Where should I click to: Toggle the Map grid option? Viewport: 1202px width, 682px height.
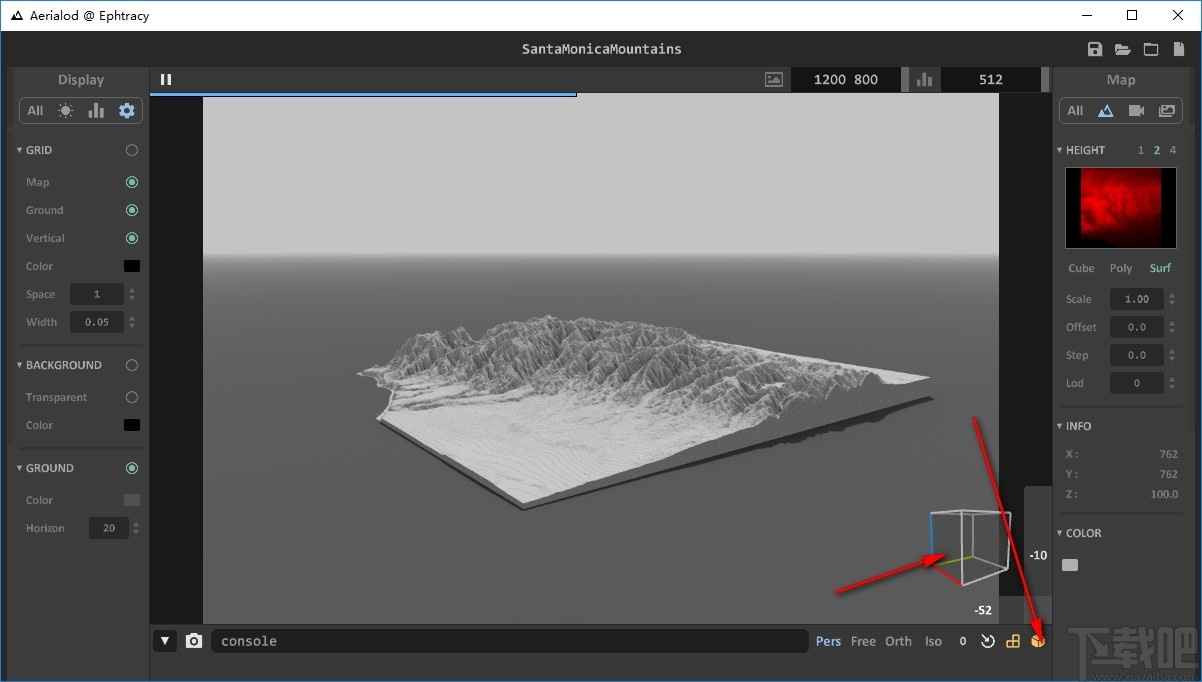click(x=132, y=182)
